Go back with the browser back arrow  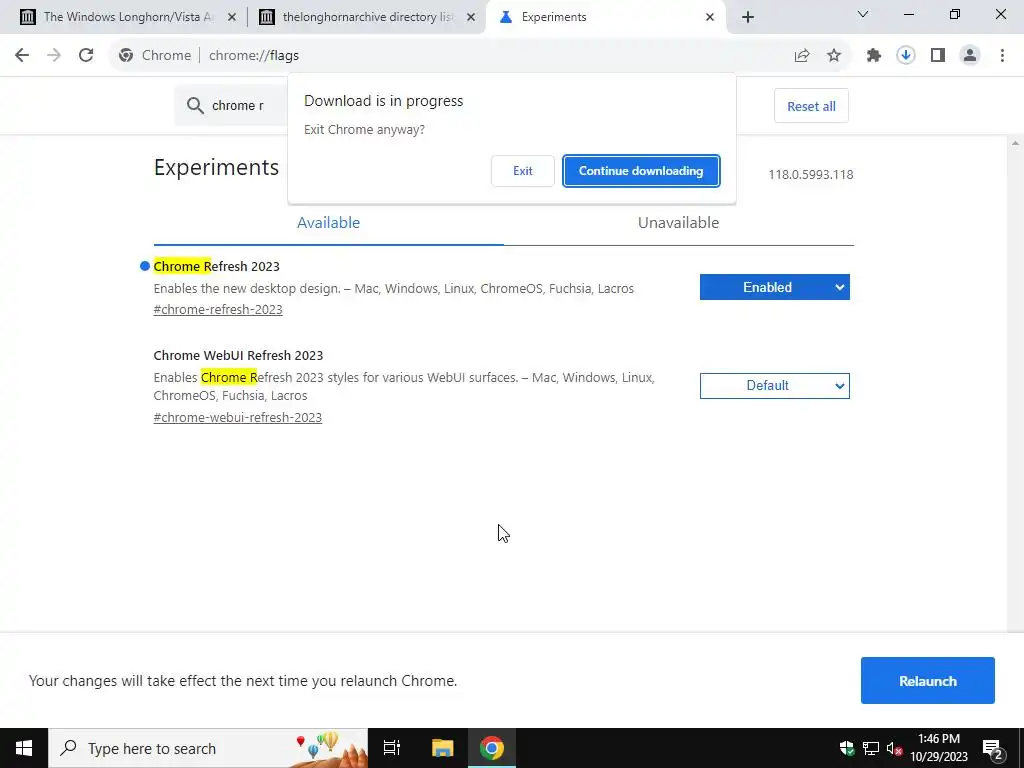point(22,56)
